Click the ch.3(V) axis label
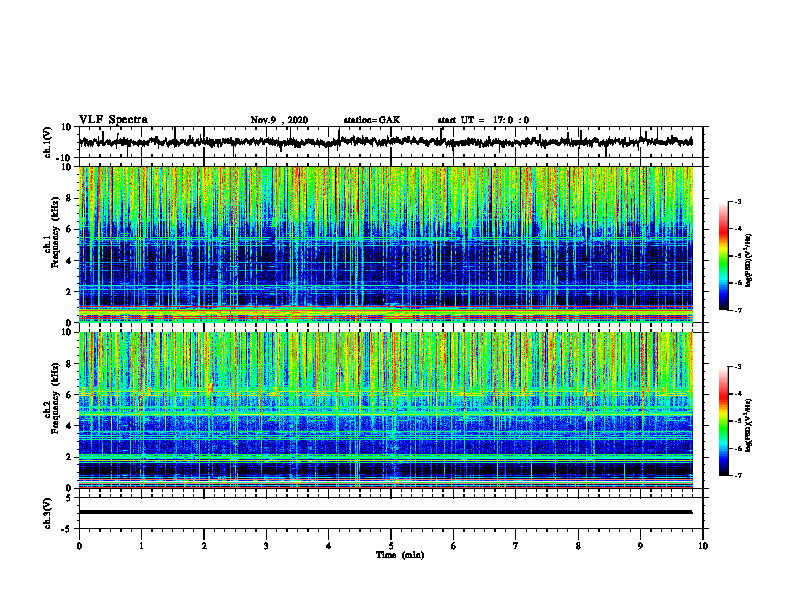The height and width of the screenshot is (612, 792). 48,513
